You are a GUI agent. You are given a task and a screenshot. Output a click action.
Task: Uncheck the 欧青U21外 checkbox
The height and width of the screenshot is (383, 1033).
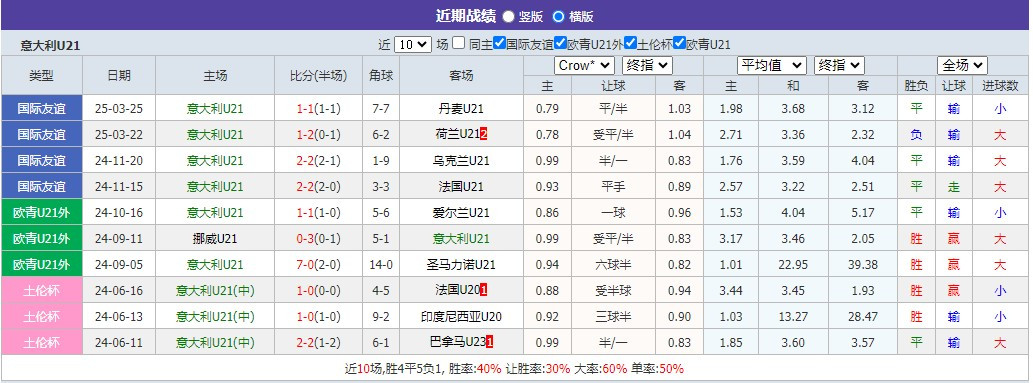560,43
